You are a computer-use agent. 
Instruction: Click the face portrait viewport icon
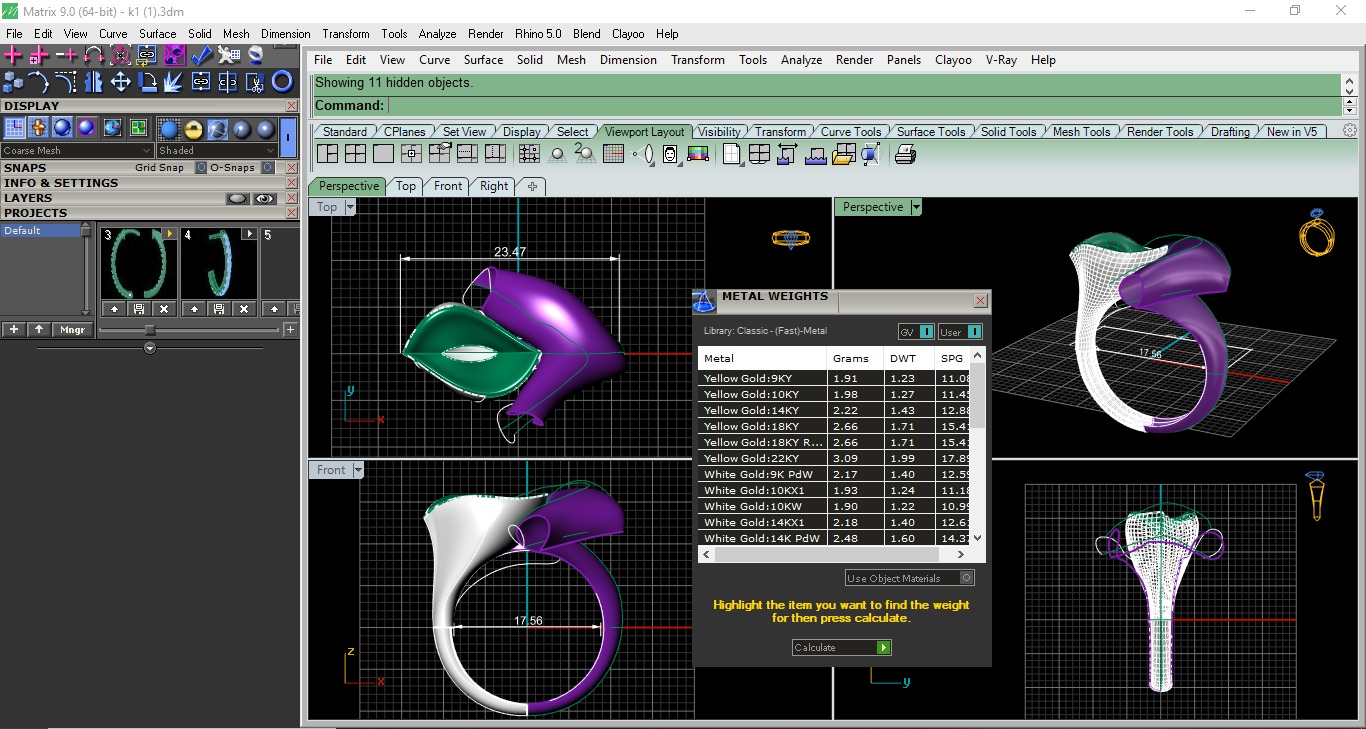pos(670,154)
